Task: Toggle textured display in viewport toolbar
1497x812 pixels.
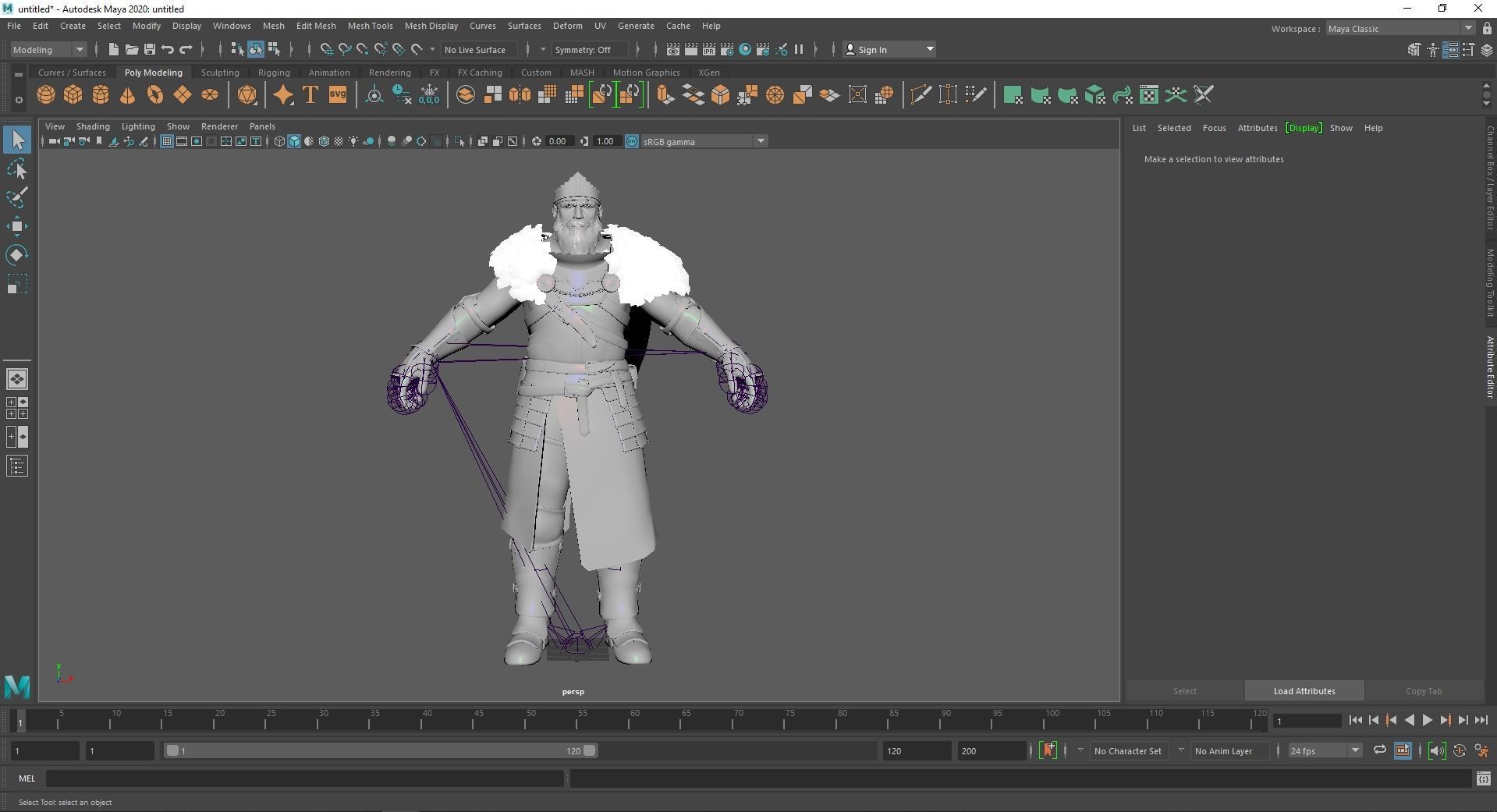Action: tap(339, 141)
